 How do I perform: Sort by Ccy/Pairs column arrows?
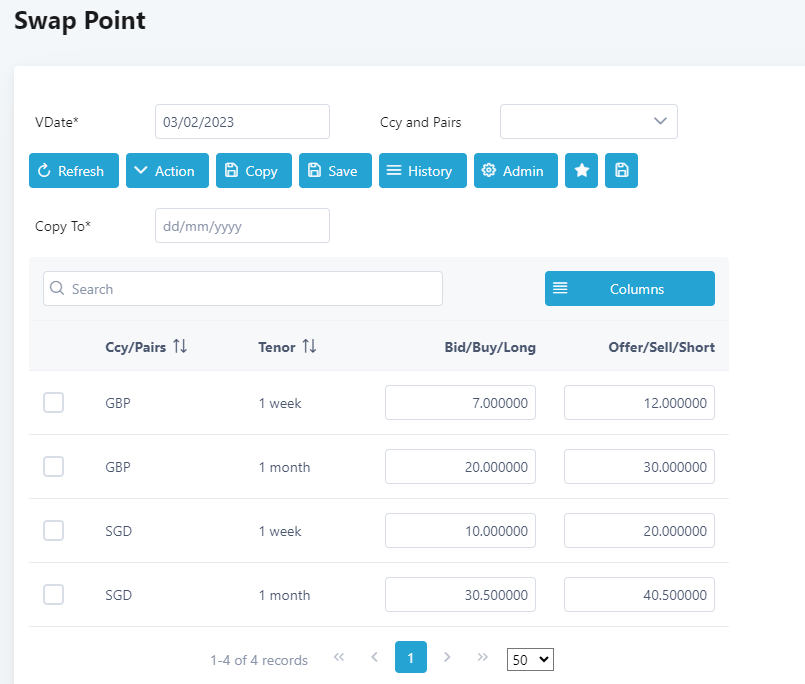point(180,346)
